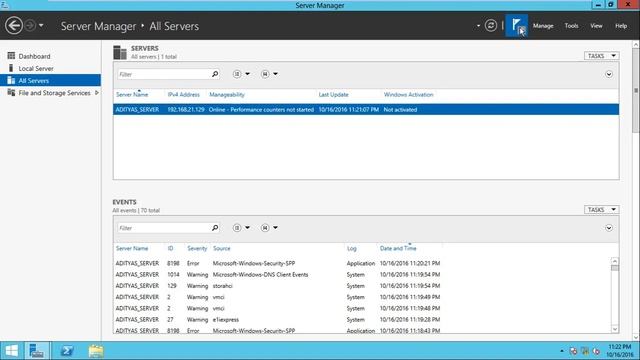
Task: Sort events by Date and Time column
Action: (x=398, y=249)
